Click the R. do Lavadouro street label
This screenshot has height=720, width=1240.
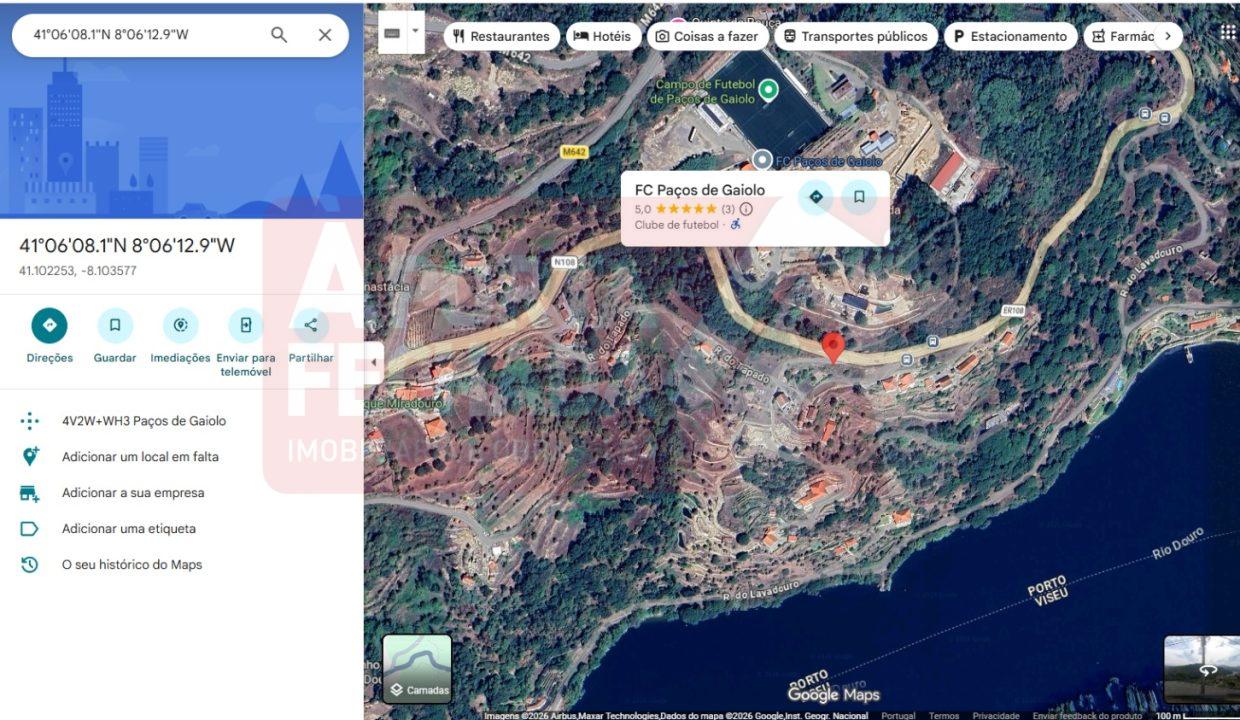pos(762,589)
